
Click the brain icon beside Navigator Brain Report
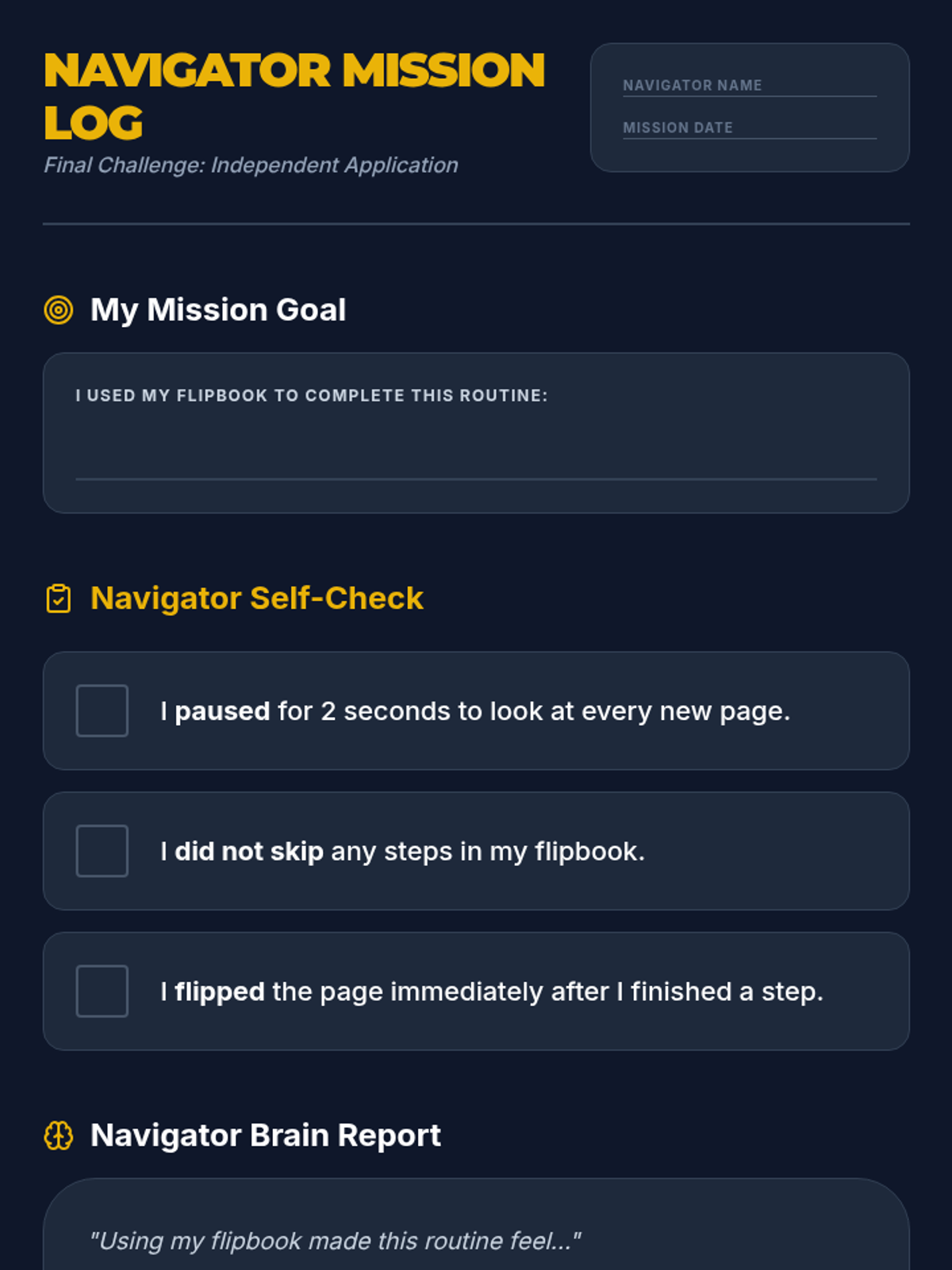pyautogui.click(x=59, y=1136)
